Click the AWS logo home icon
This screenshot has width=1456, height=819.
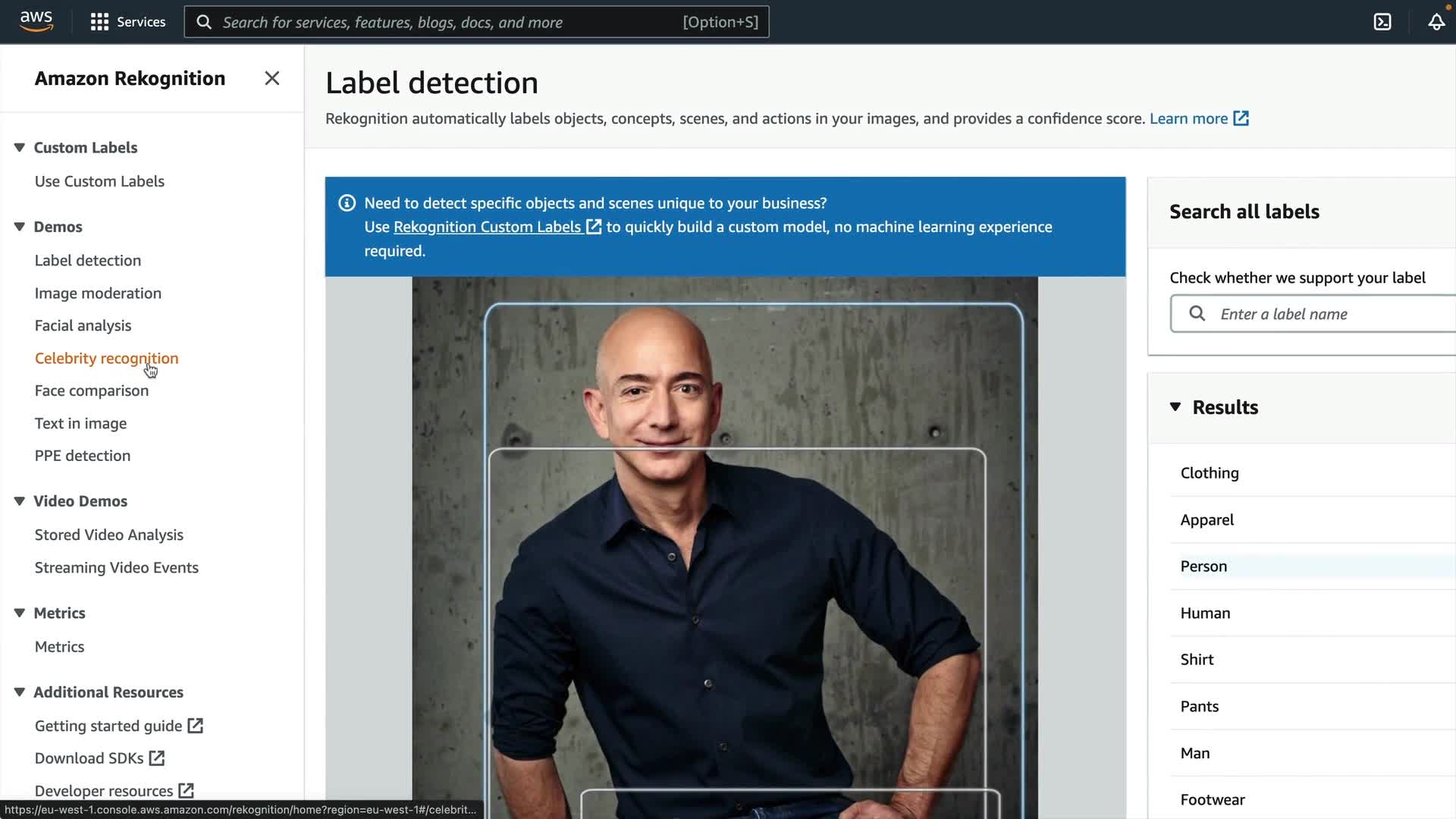click(x=36, y=21)
